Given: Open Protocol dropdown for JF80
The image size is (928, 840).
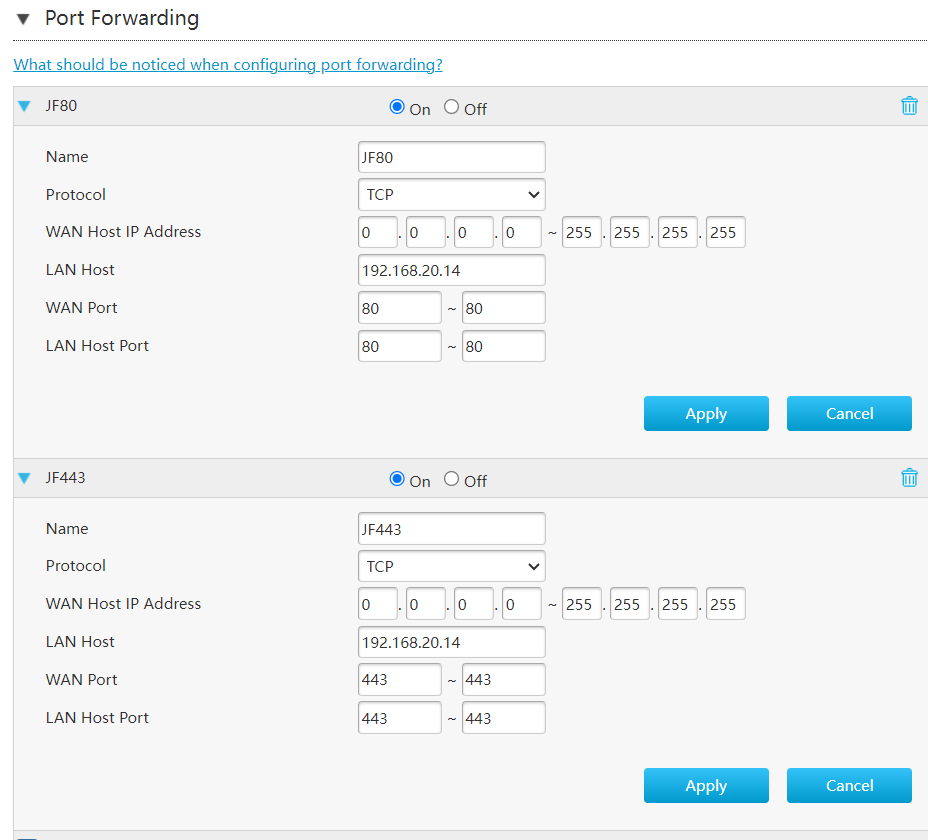Looking at the screenshot, I should [x=451, y=195].
